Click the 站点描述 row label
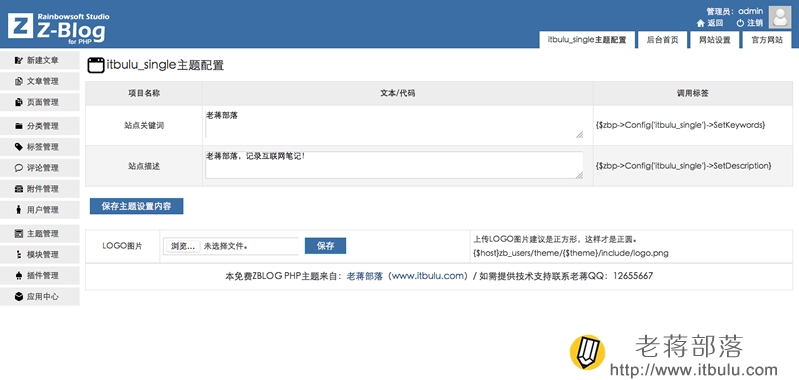The width and height of the screenshot is (799, 380). coord(144,166)
